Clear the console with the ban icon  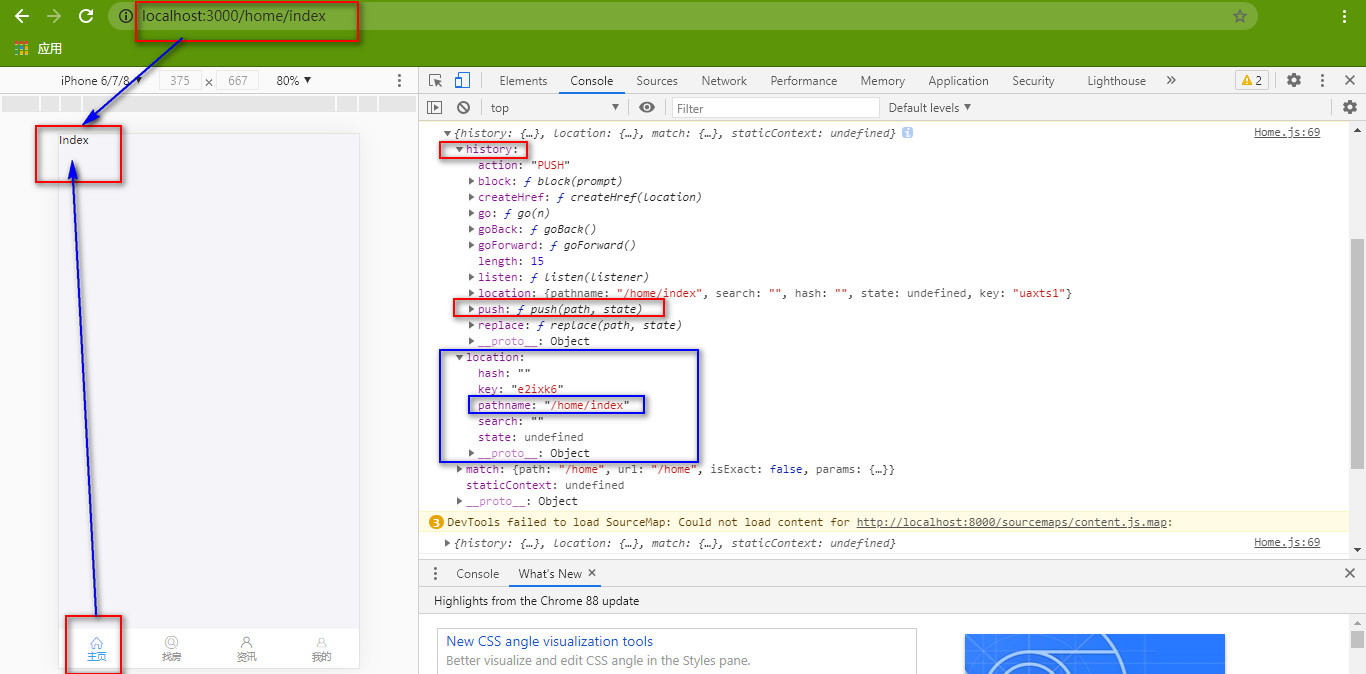pos(463,107)
